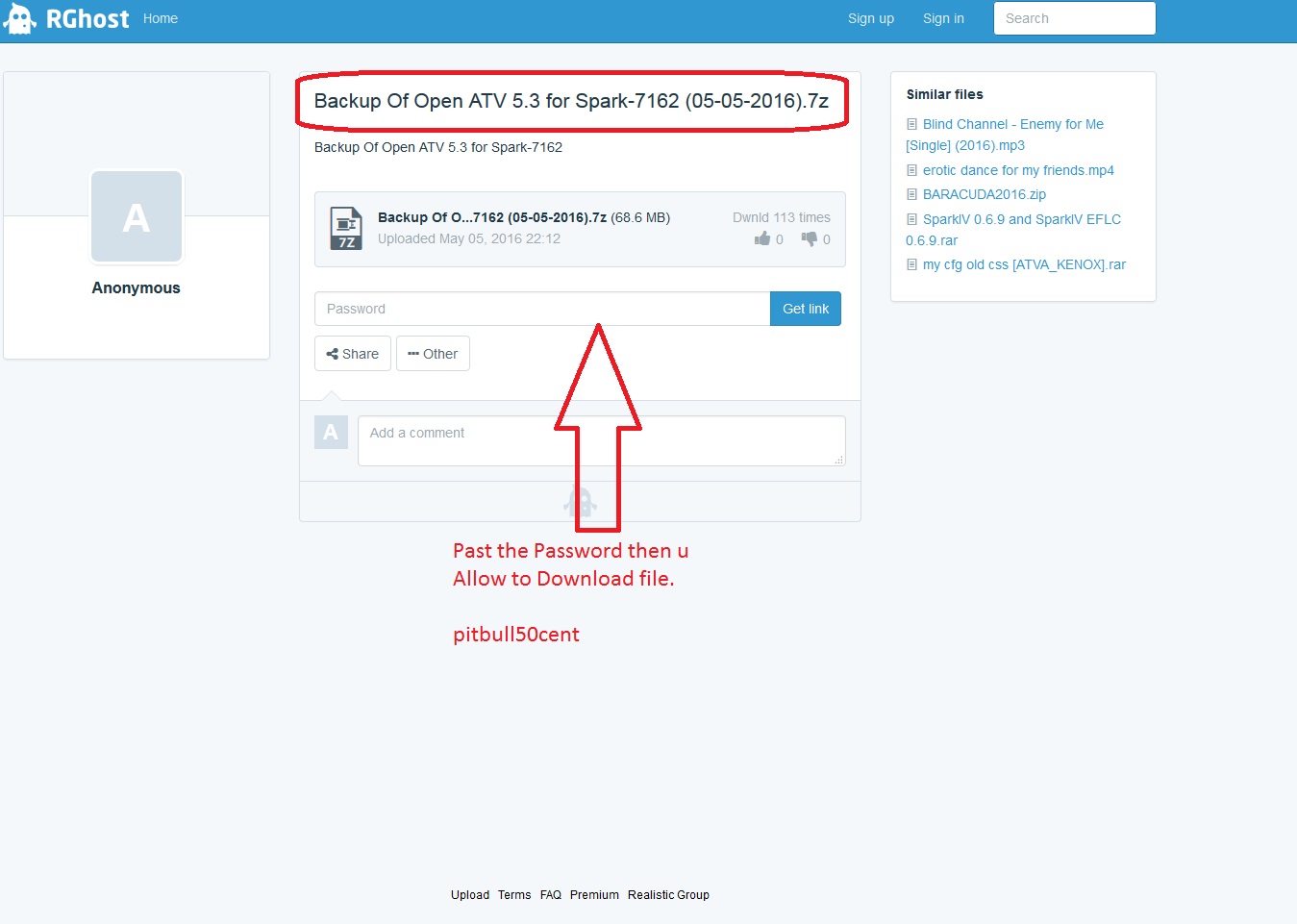Screen dimensions: 1297x924
Task: Go to Home in the navbar
Action: click(161, 18)
